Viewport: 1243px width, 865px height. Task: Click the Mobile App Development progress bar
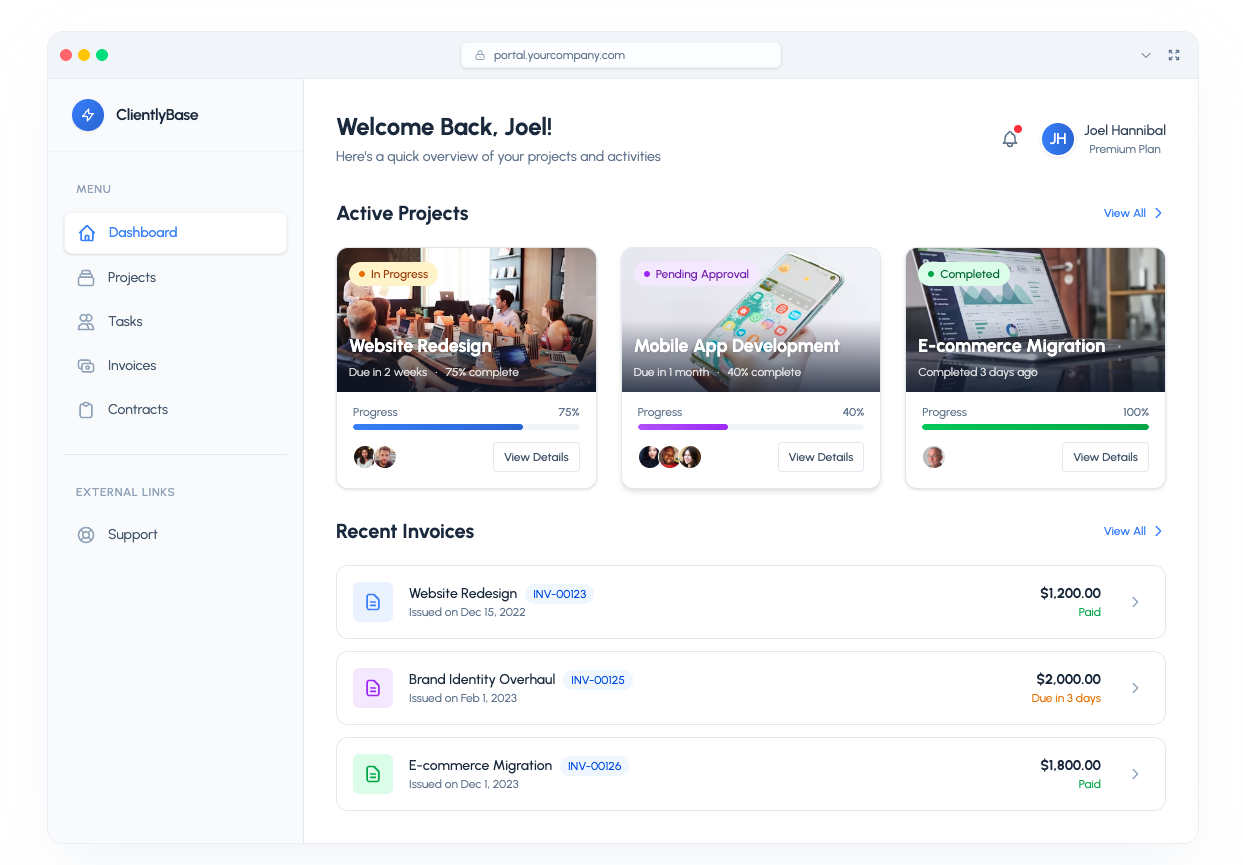point(750,426)
